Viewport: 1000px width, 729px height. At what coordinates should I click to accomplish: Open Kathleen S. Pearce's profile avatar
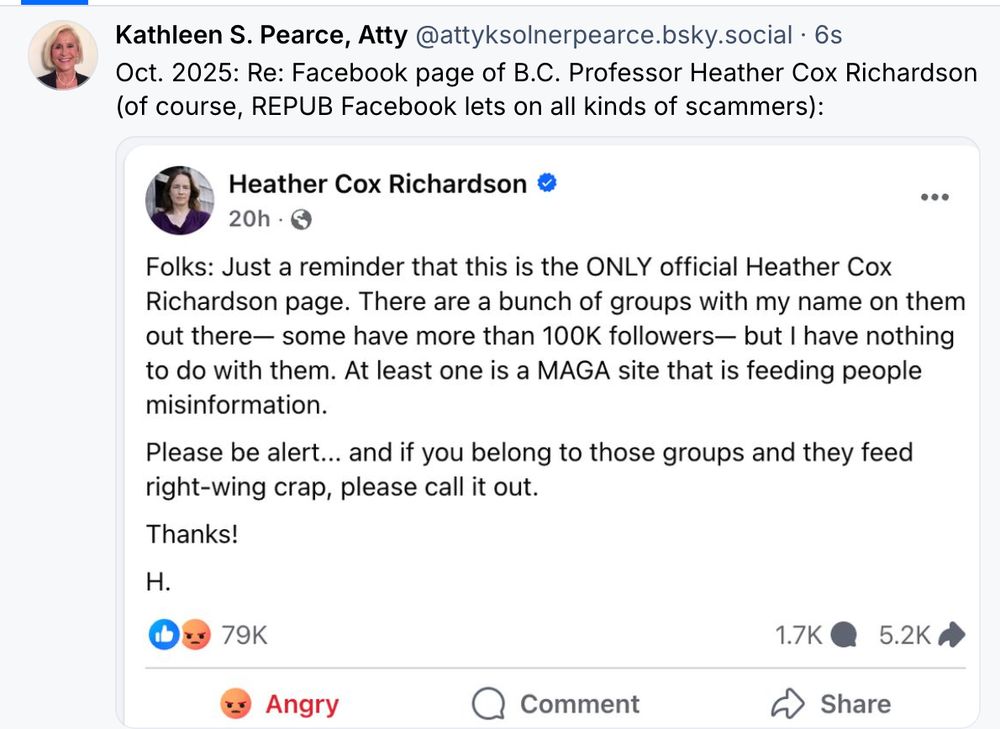(x=62, y=55)
